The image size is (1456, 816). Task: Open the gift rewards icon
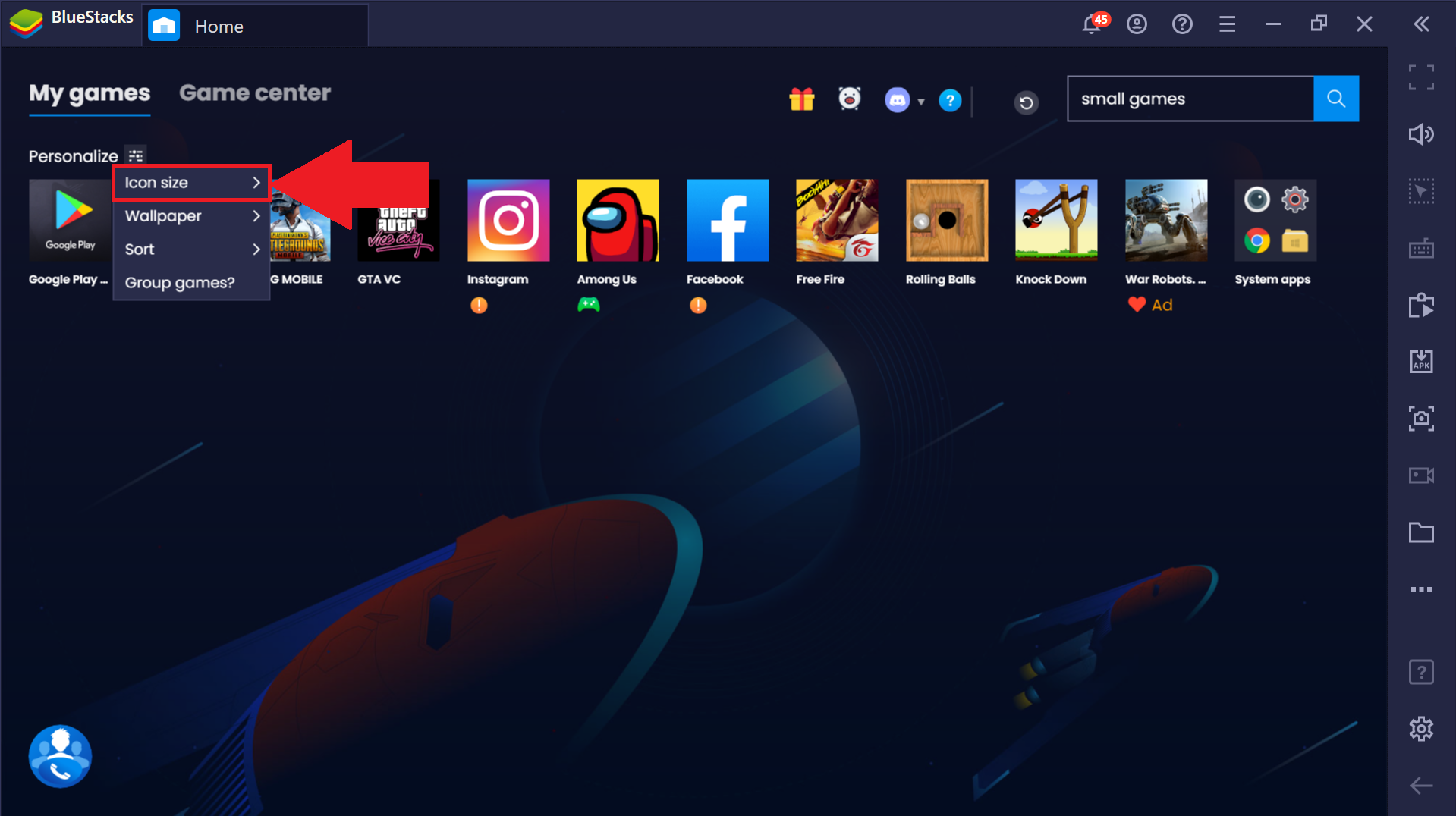pos(801,99)
